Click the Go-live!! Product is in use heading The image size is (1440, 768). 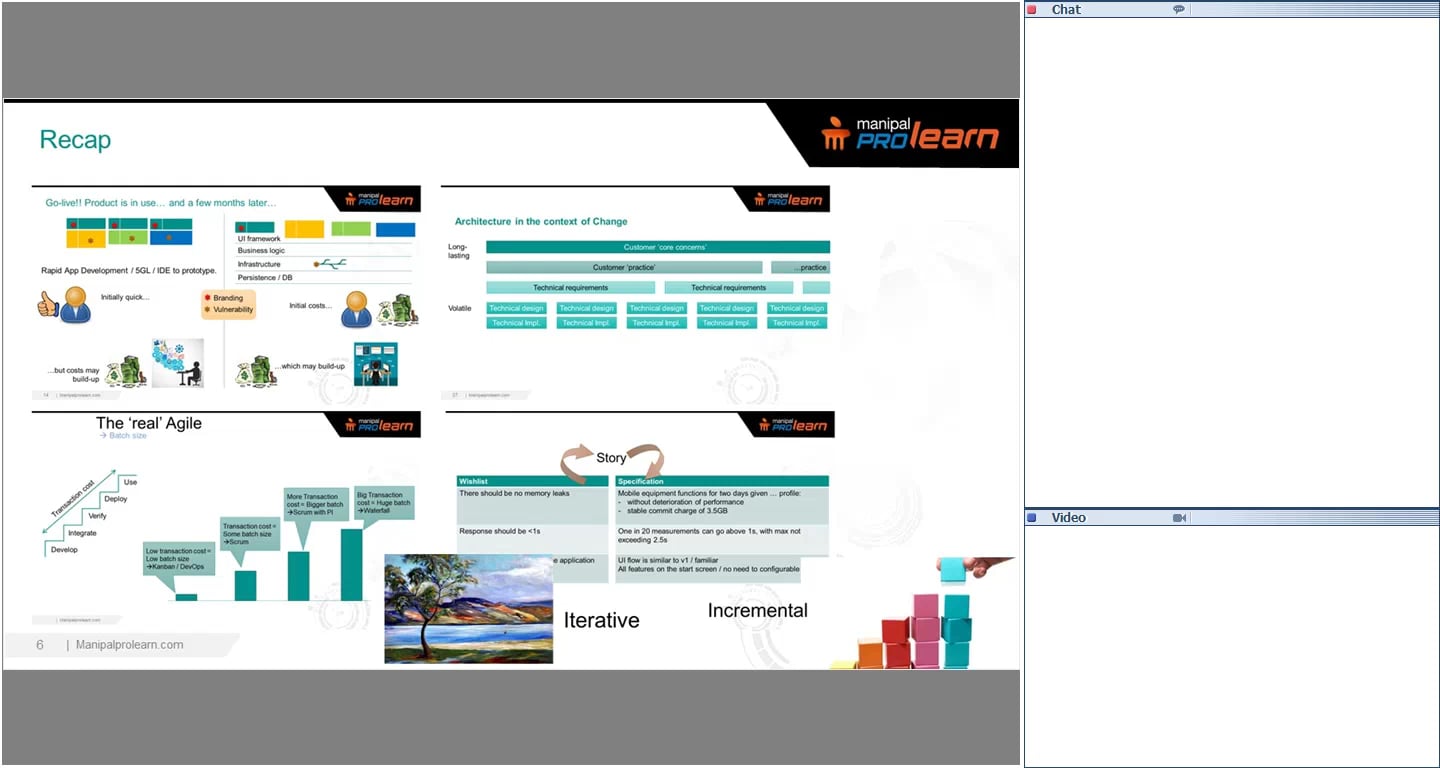click(161, 203)
